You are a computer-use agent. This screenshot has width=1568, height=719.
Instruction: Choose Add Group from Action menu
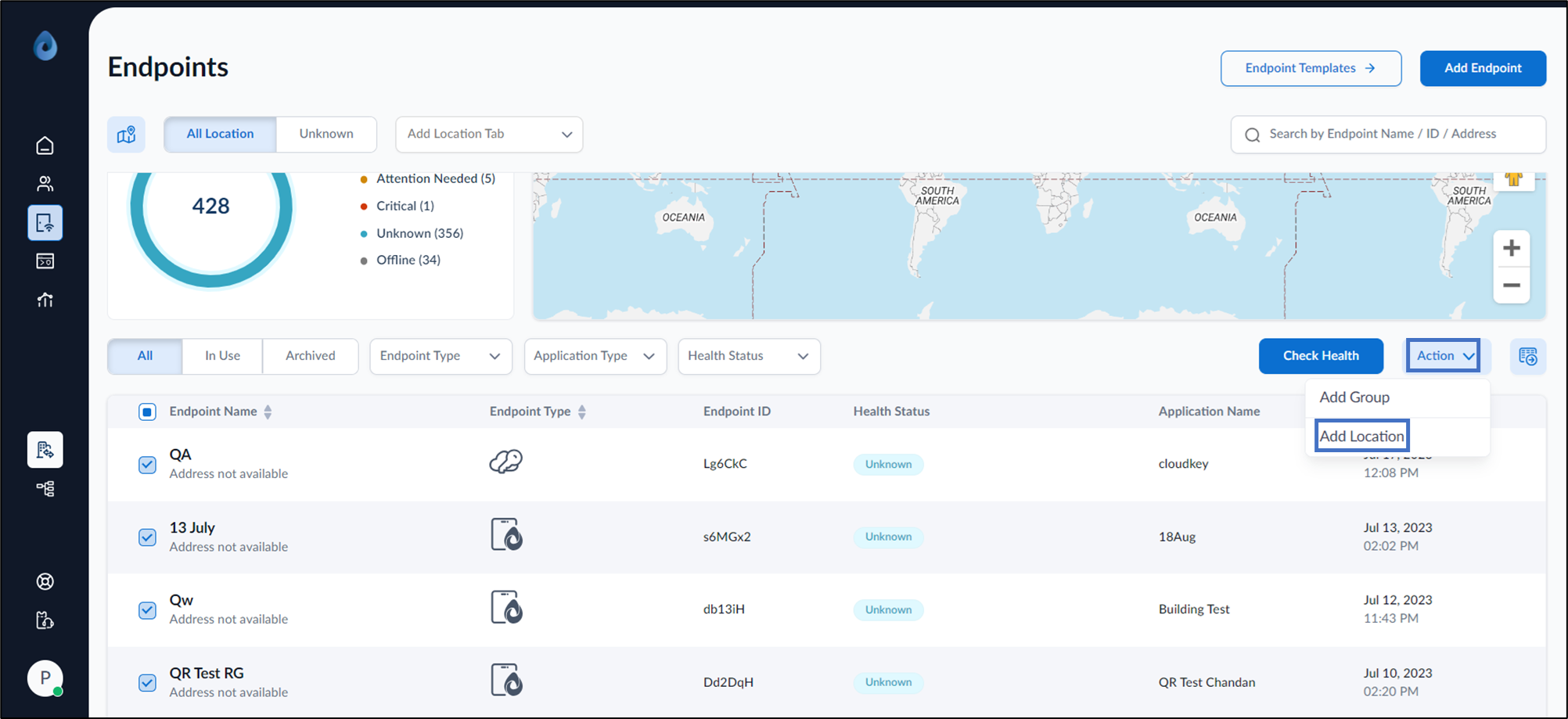coord(1354,397)
